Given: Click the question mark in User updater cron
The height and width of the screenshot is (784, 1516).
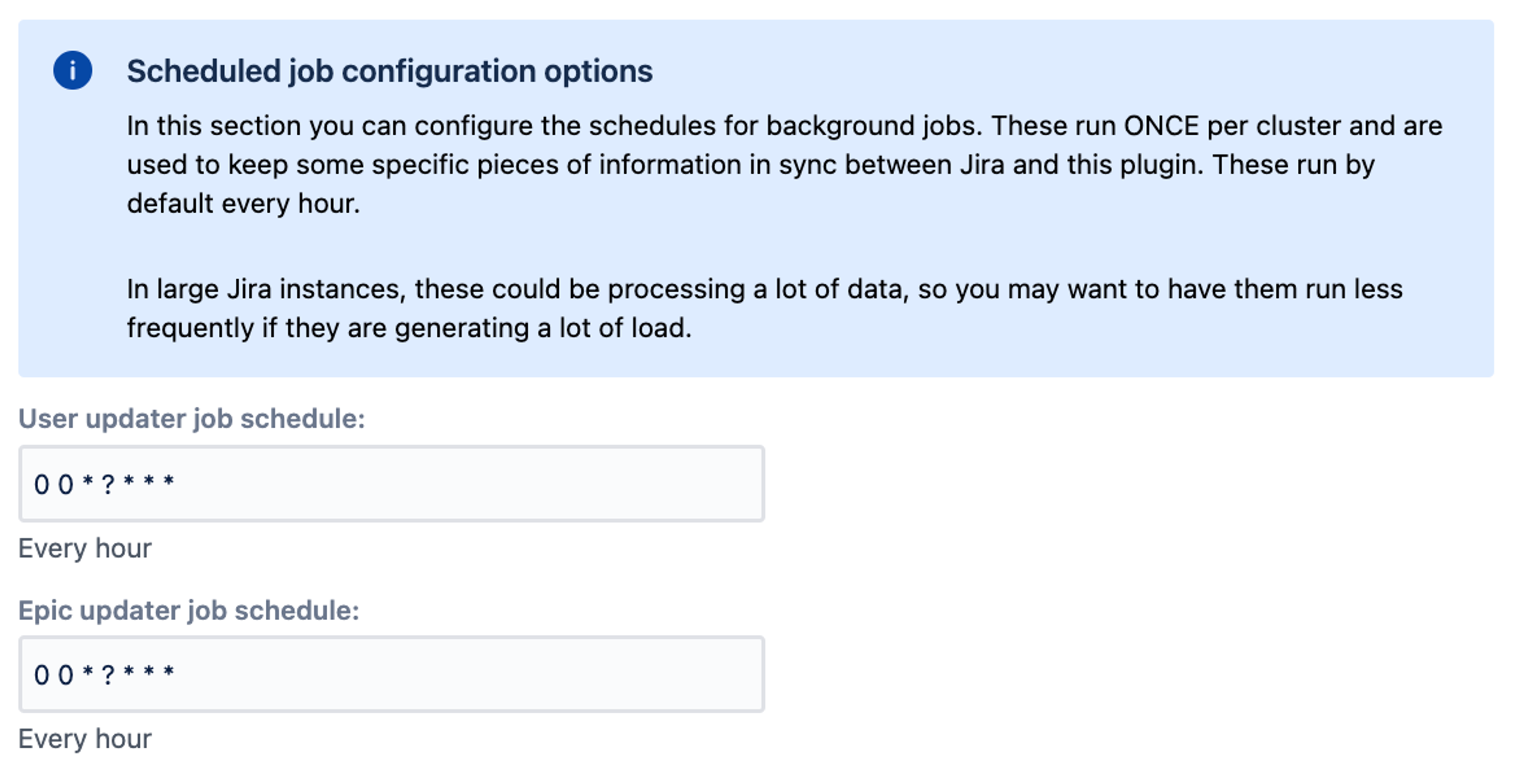Looking at the screenshot, I should click(x=108, y=485).
